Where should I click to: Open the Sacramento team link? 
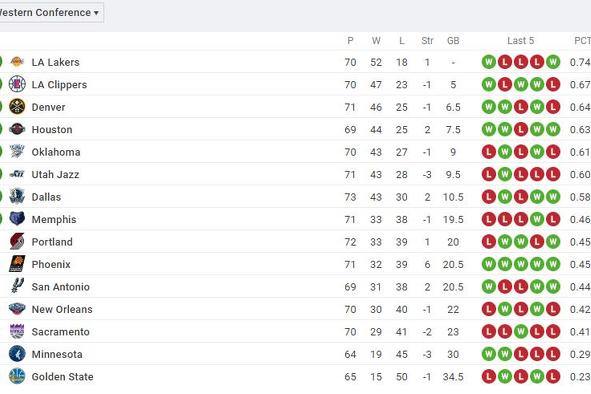coord(61,332)
